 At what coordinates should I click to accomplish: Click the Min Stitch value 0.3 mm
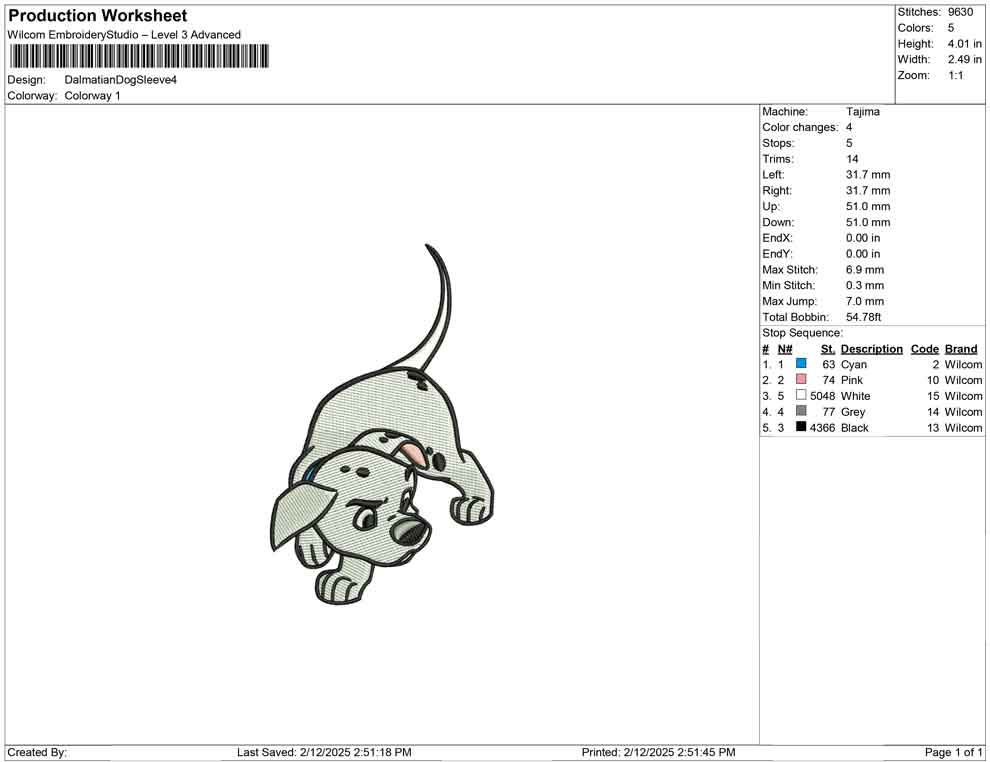864,285
